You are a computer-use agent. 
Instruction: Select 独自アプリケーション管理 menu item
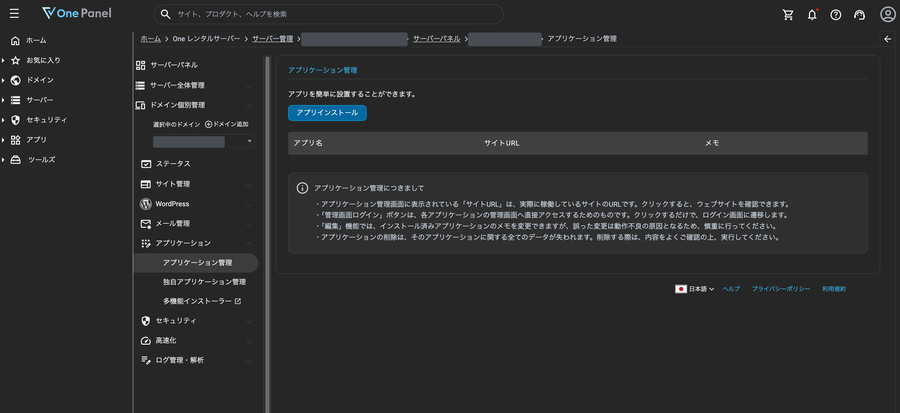tap(204, 282)
